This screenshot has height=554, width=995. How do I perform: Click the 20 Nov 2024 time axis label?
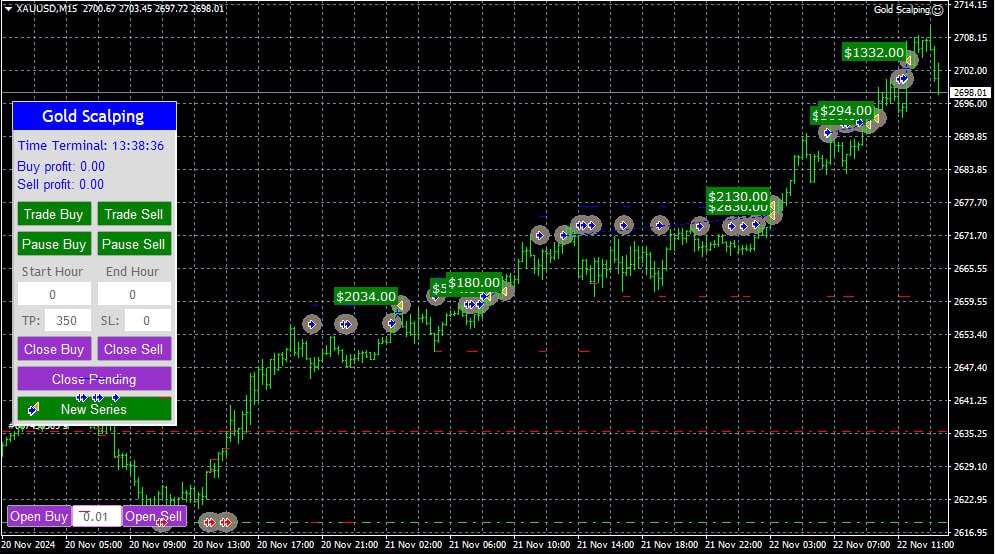point(28,544)
